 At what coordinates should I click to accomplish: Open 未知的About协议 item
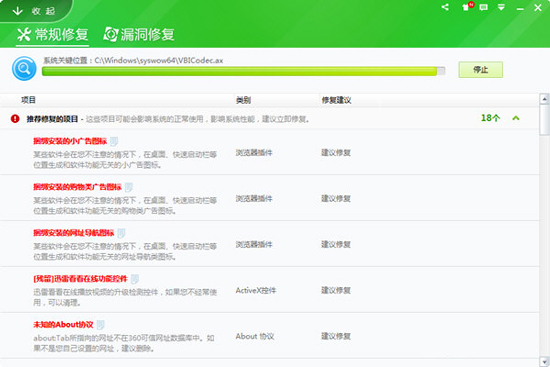click(x=63, y=325)
